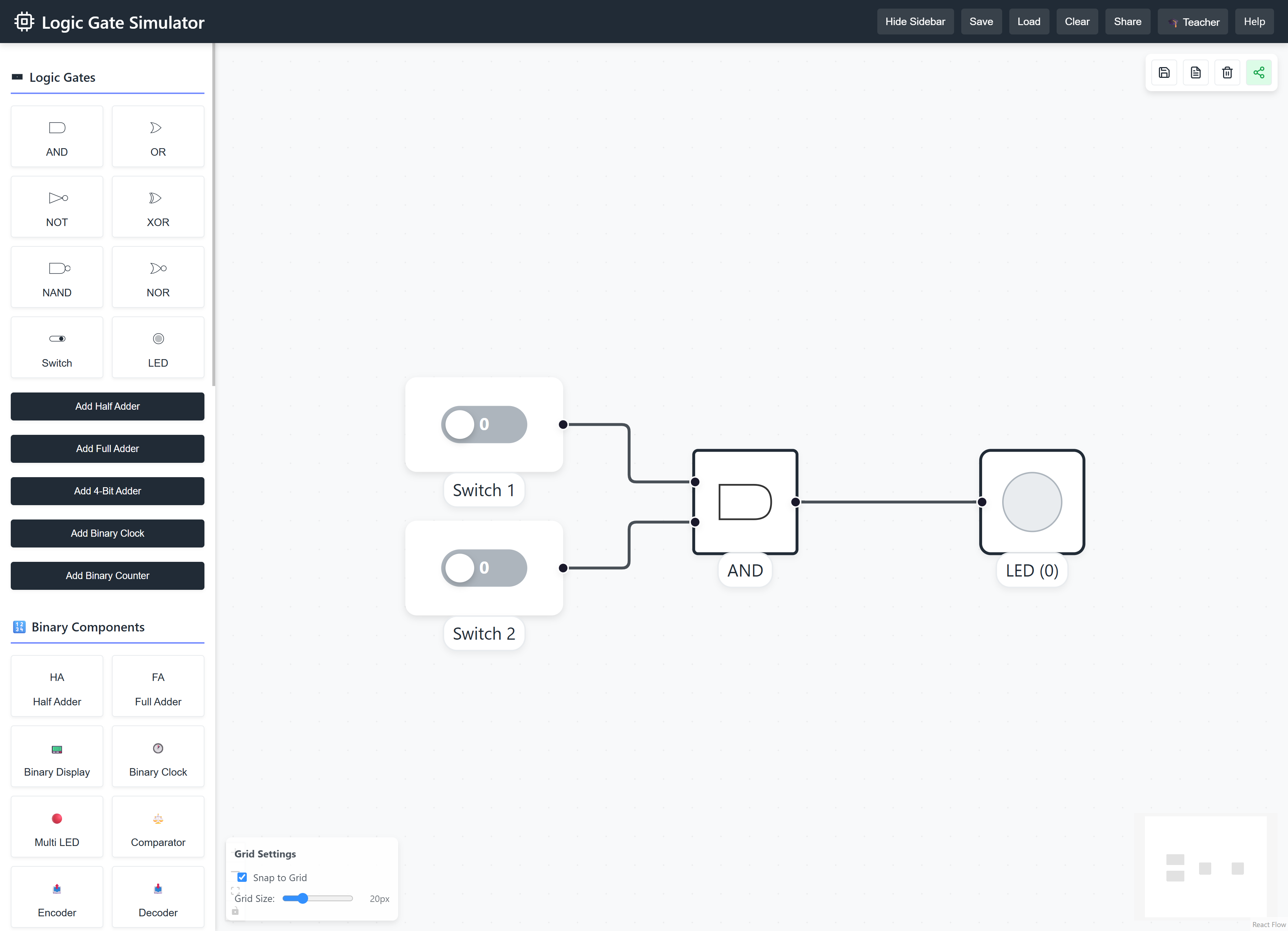This screenshot has width=1288, height=931.
Task: Uncheck Snap to Grid checkbox
Action: (x=242, y=877)
